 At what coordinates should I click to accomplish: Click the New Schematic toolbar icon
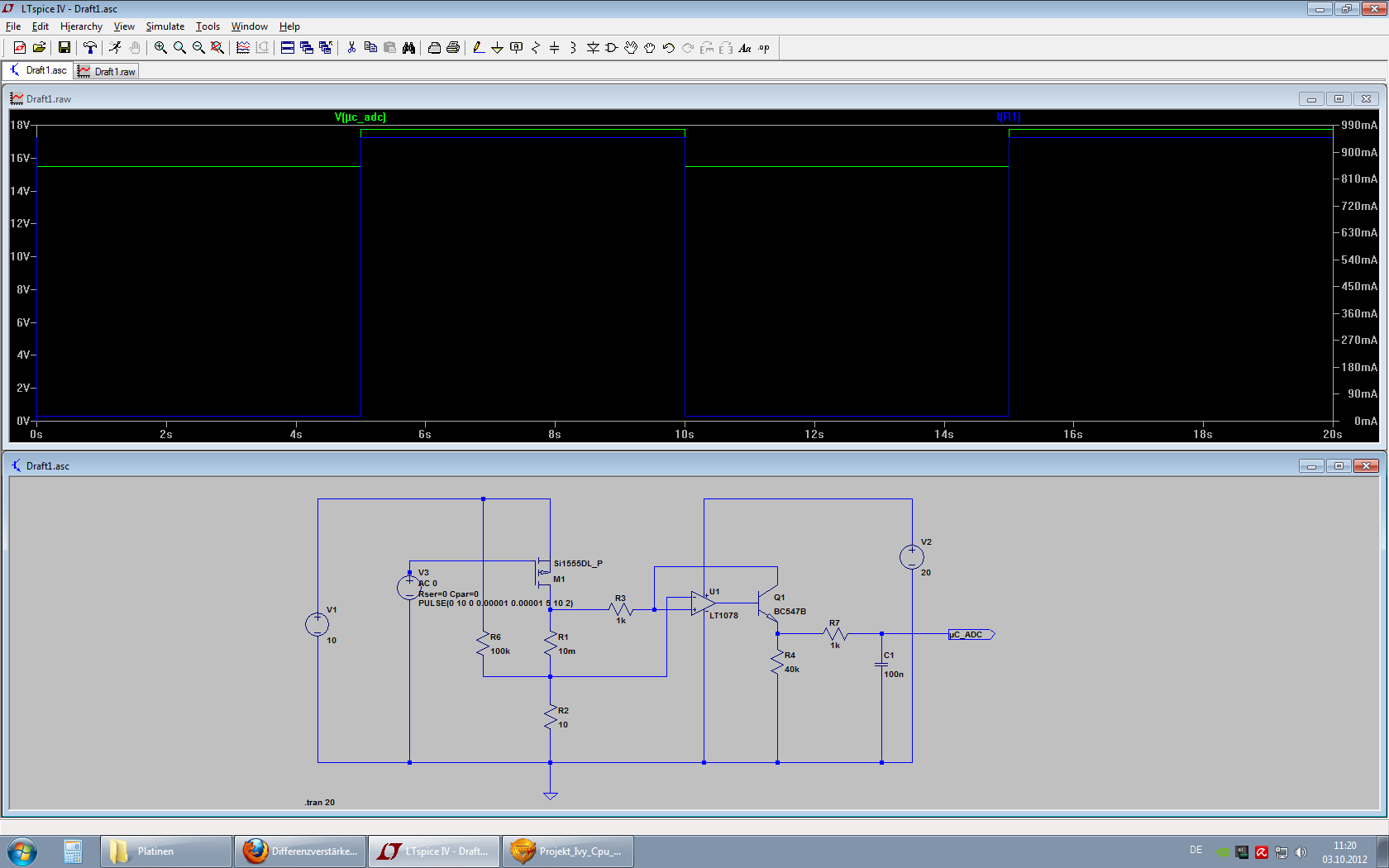(20, 48)
